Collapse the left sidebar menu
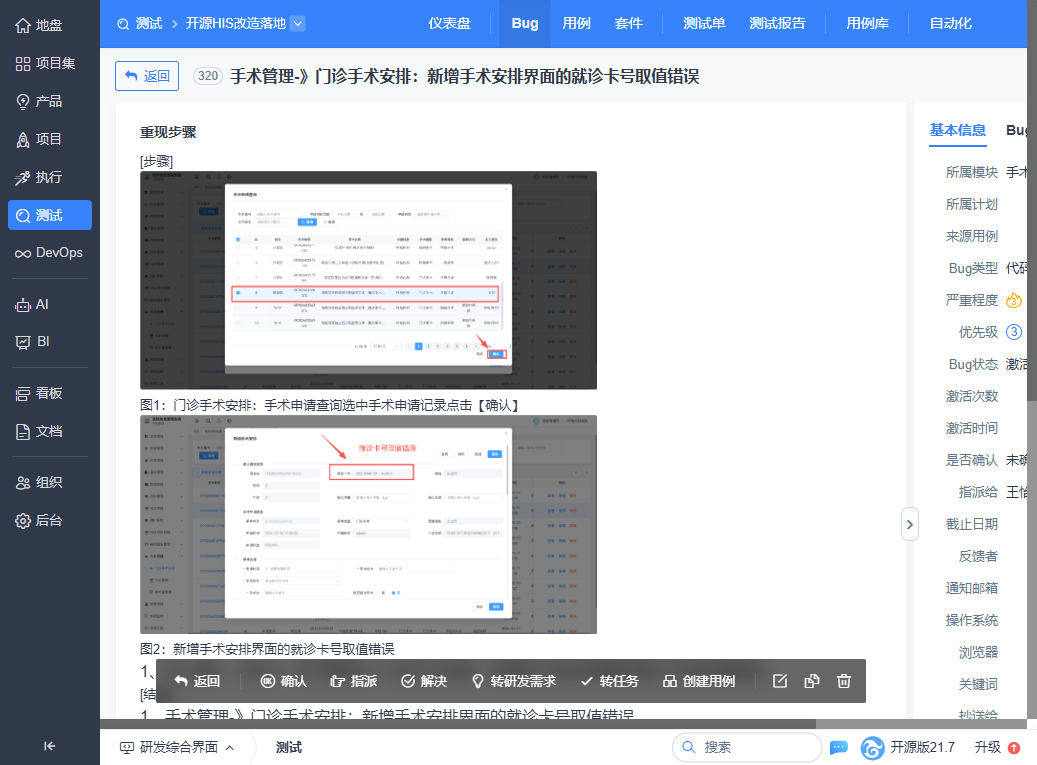The width and height of the screenshot is (1037, 765). [49, 745]
